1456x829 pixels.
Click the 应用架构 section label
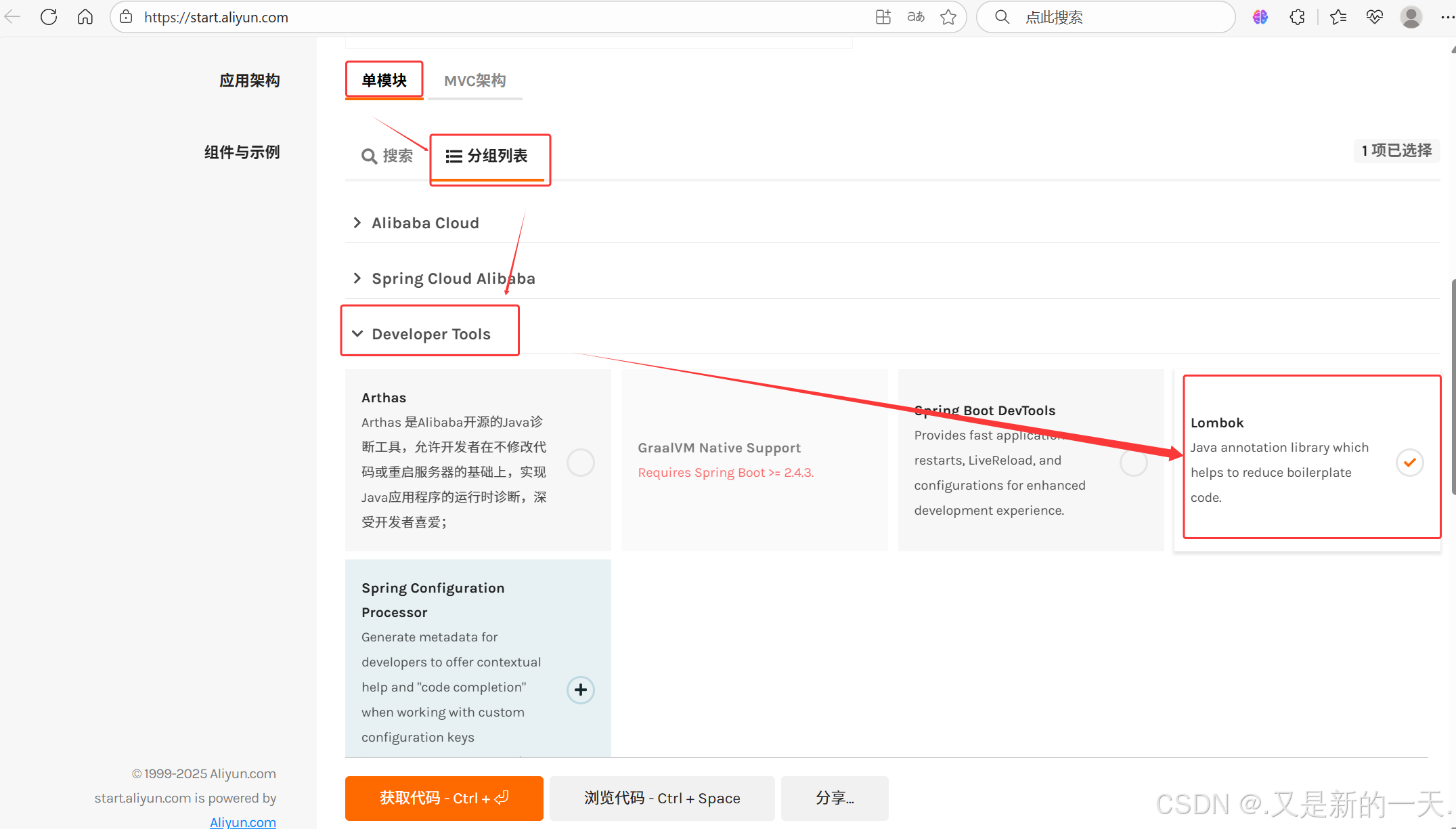[250, 81]
